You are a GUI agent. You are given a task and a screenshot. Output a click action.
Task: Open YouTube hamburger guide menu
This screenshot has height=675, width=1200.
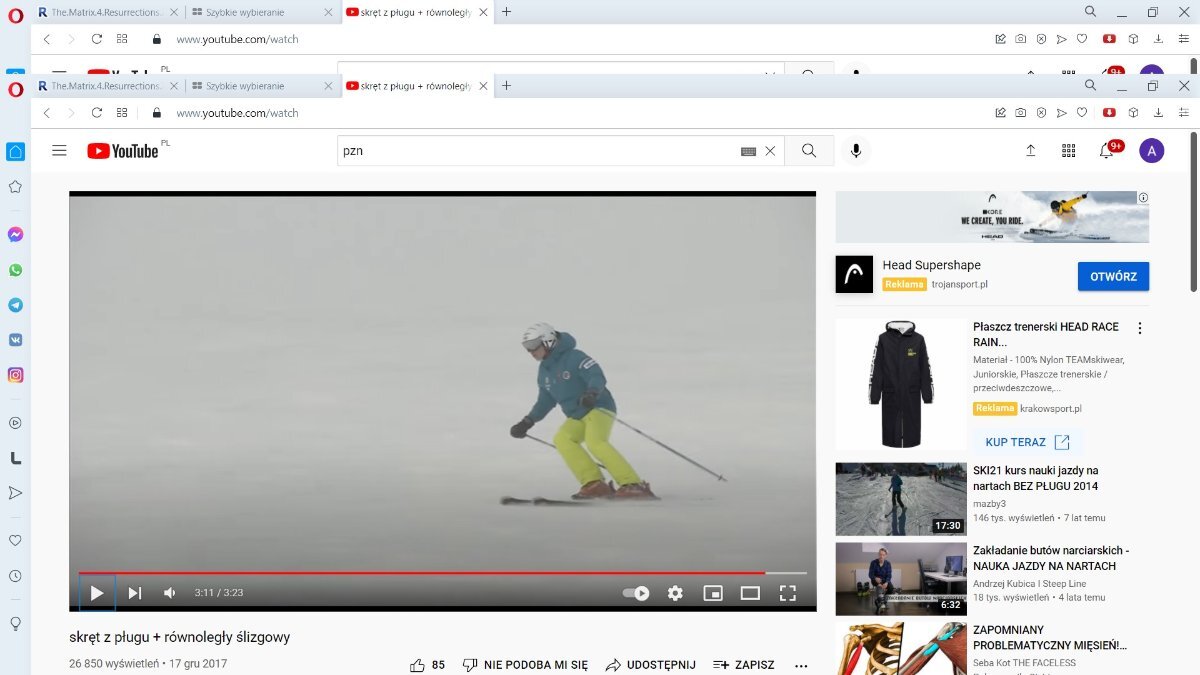pos(59,151)
